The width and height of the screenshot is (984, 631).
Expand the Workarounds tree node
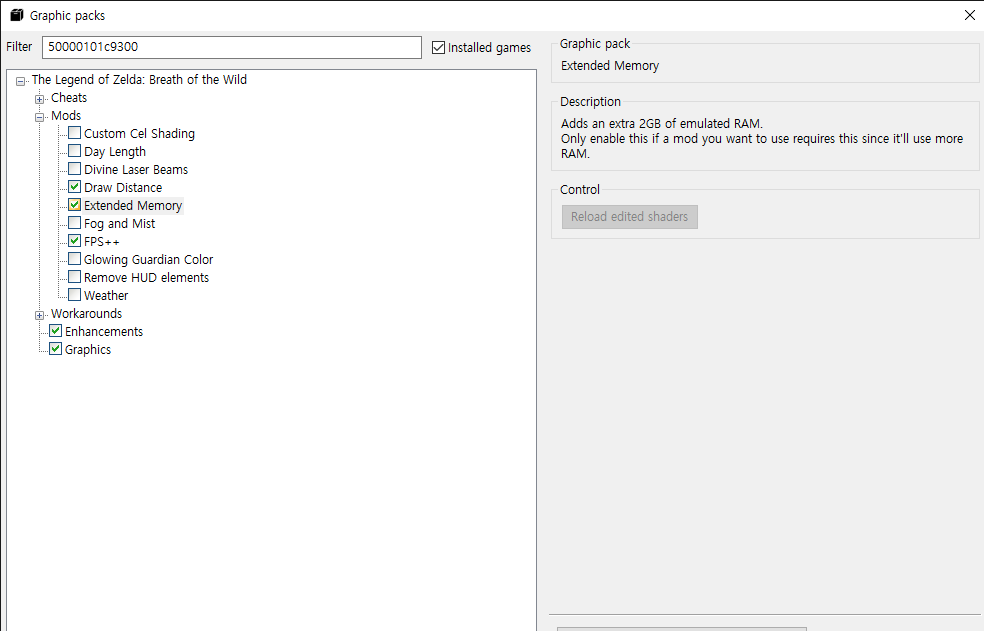tap(40, 315)
